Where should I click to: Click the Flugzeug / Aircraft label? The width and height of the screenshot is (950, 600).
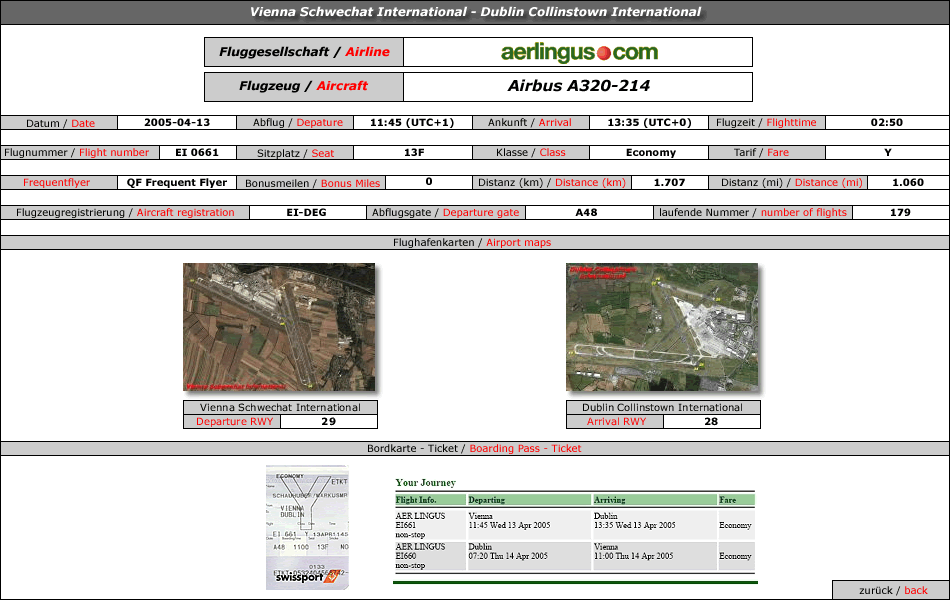tap(304, 86)
